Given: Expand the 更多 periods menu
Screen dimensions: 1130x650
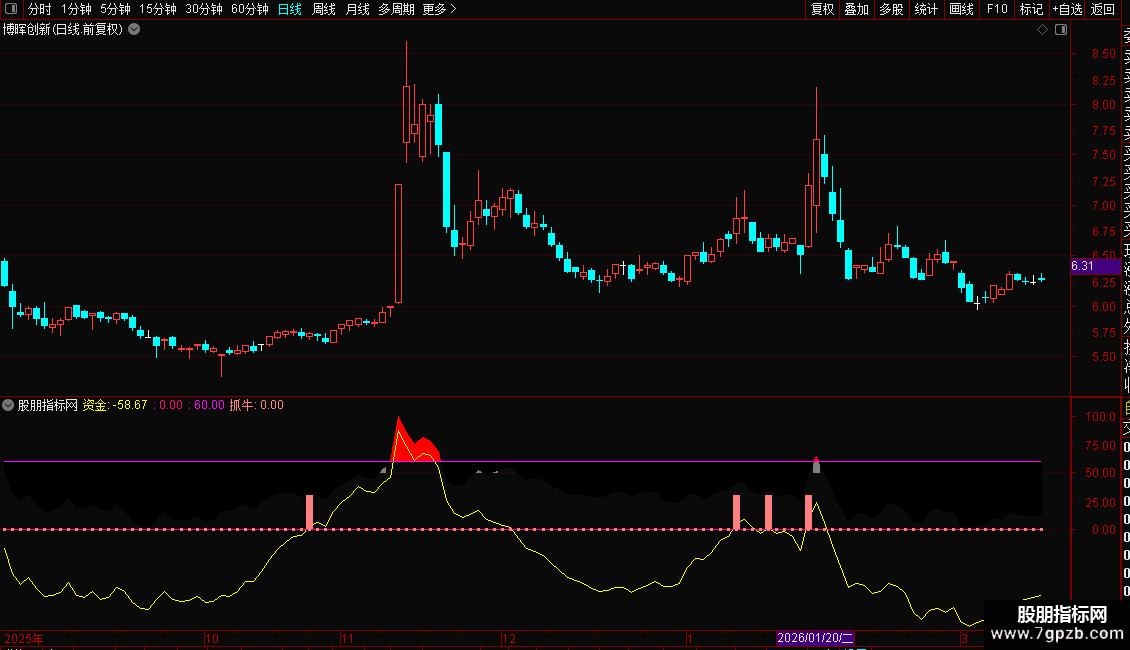Looking at the screenshot, I should coord(439,9).
